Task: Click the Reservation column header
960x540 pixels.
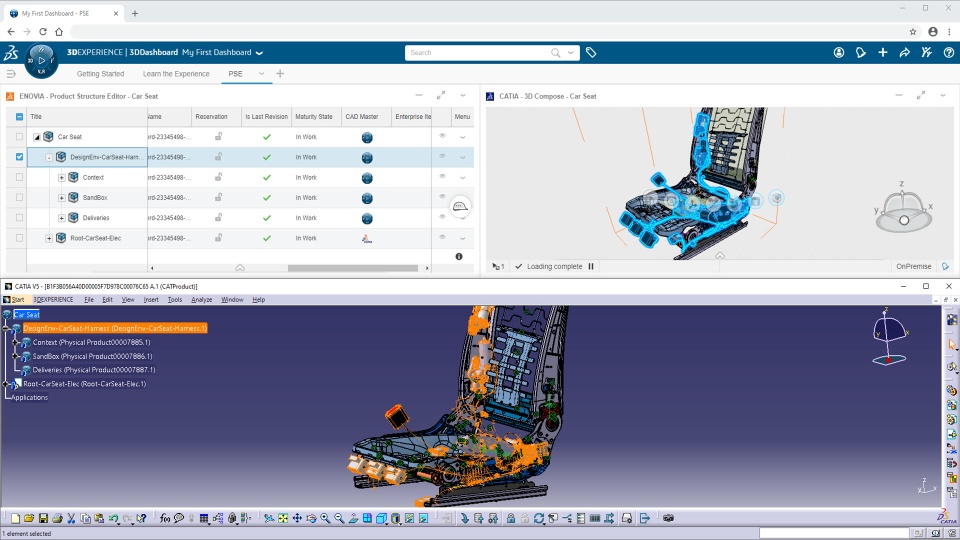Action: 211,116
